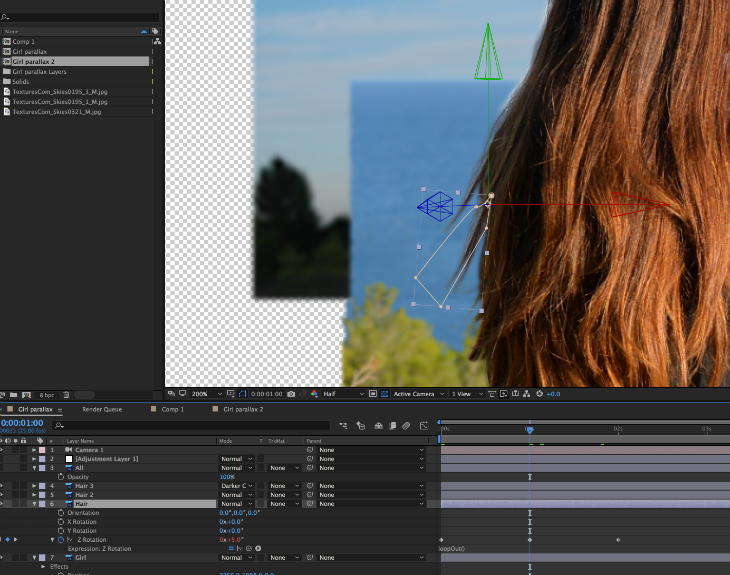Open the Comp 1 flowchart icon
Viewport: 730px width, 575px height.
156,42
